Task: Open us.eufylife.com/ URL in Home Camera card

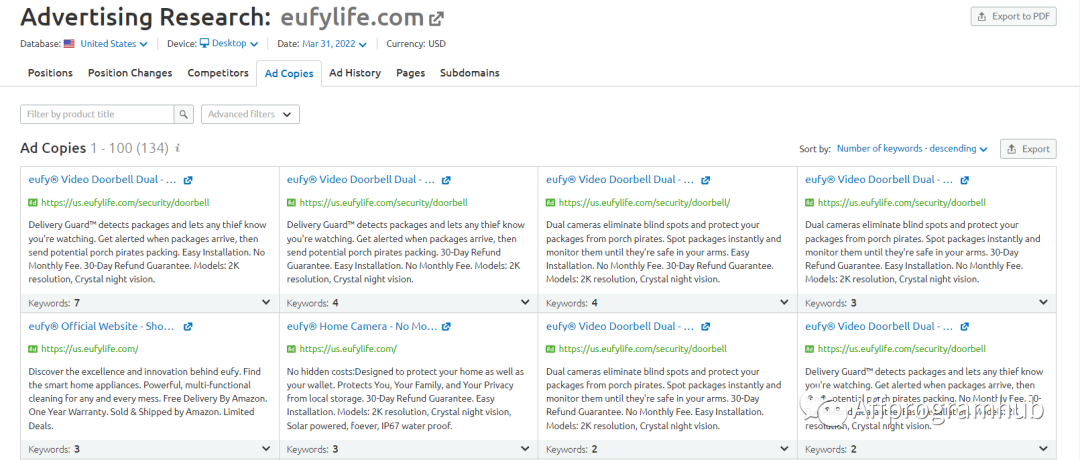Action: [x=348, y=349]
